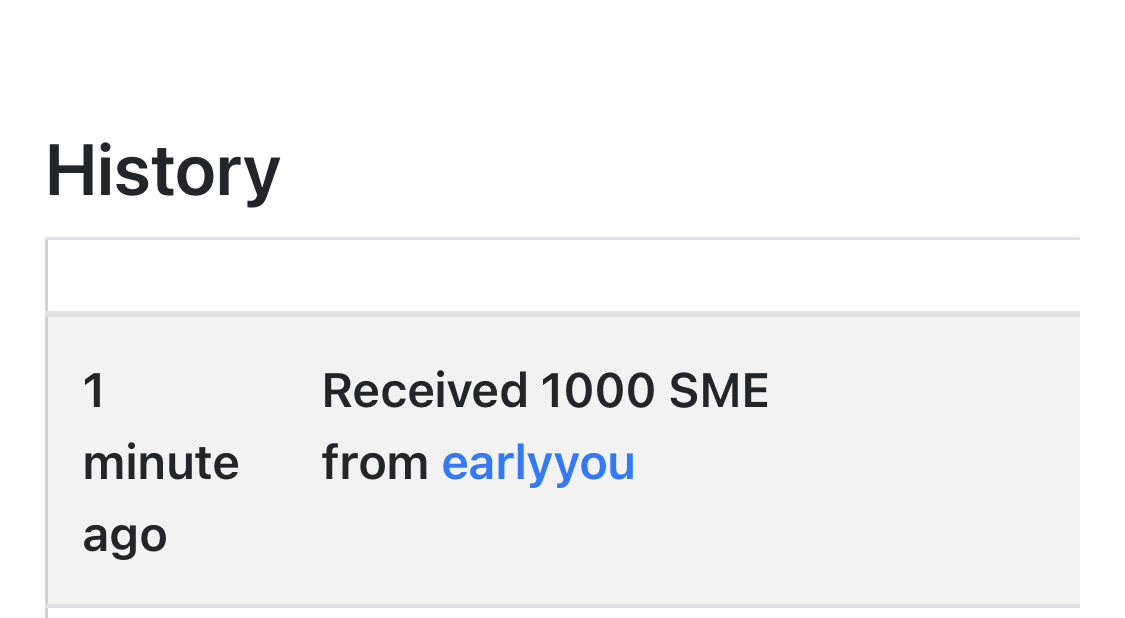Click the '1000' amount in the transaction
The width and height of the screenshot is (1125, 618).
point(598,391)
